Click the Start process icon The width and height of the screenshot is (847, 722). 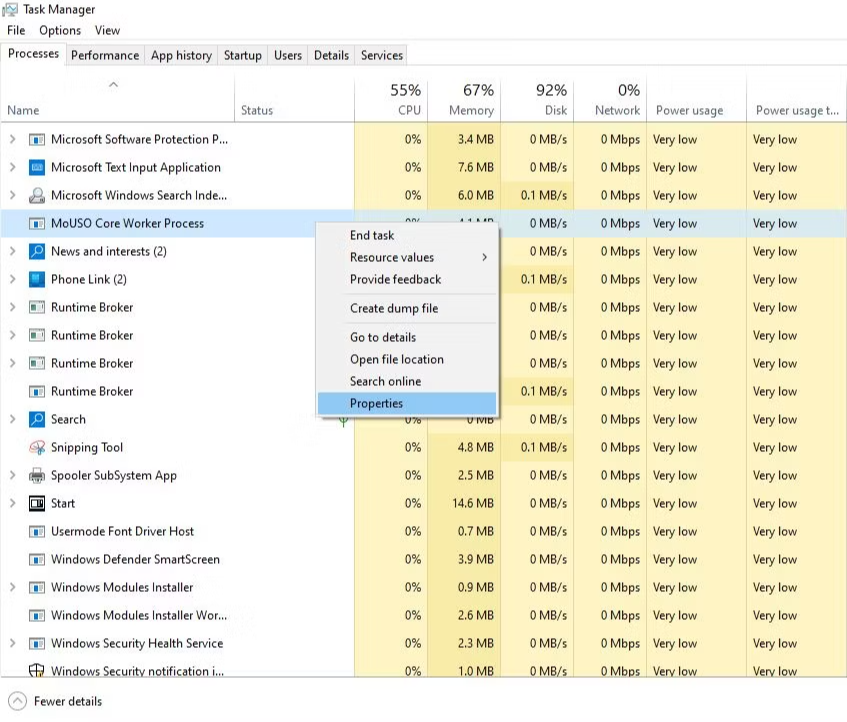[x=36, y=504]
